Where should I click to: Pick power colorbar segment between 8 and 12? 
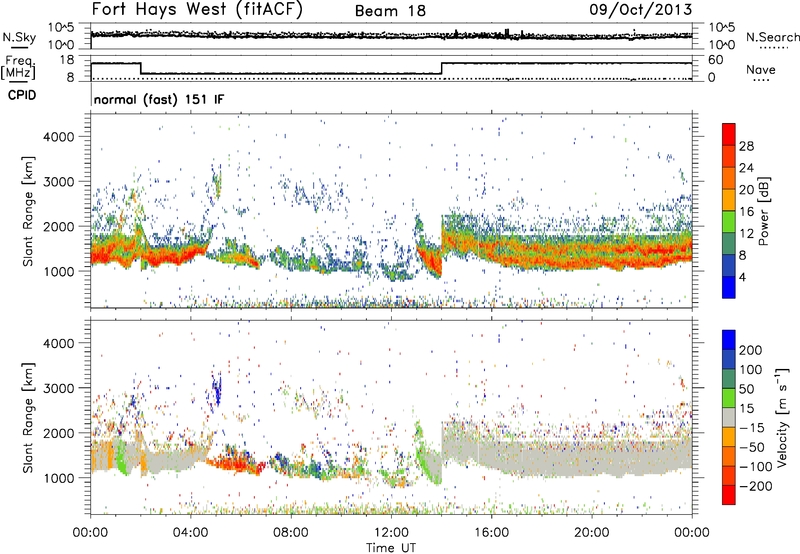[729, 243]
